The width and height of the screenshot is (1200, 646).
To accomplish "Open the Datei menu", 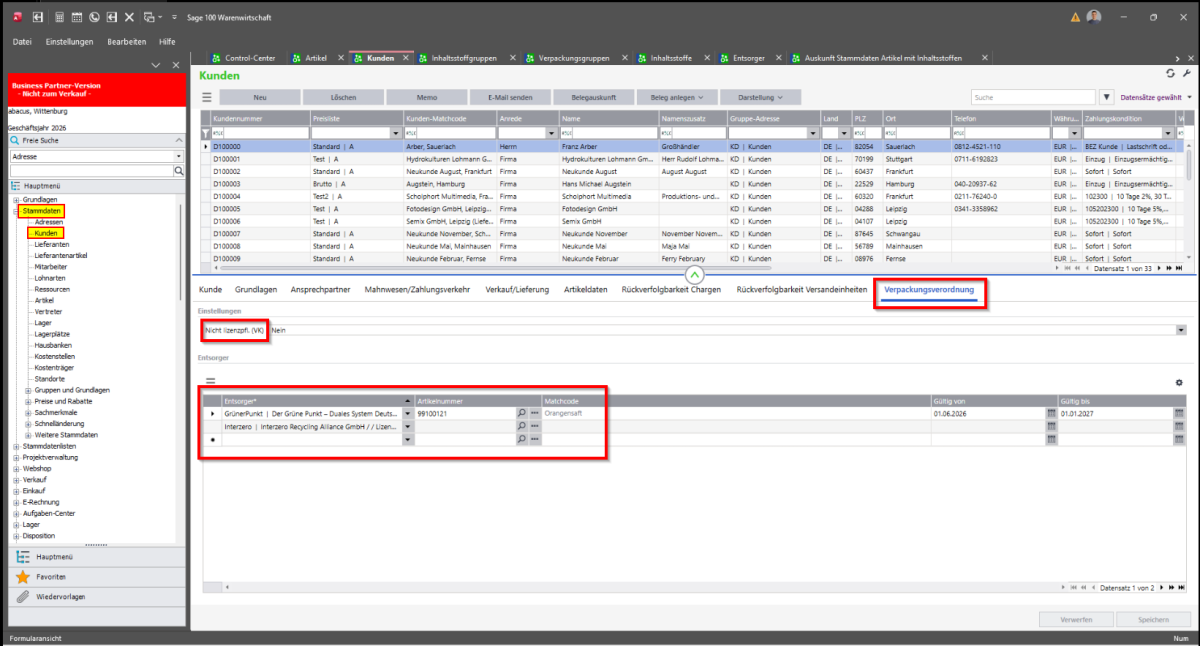I will pyautogui.click(x=22, y=42).
